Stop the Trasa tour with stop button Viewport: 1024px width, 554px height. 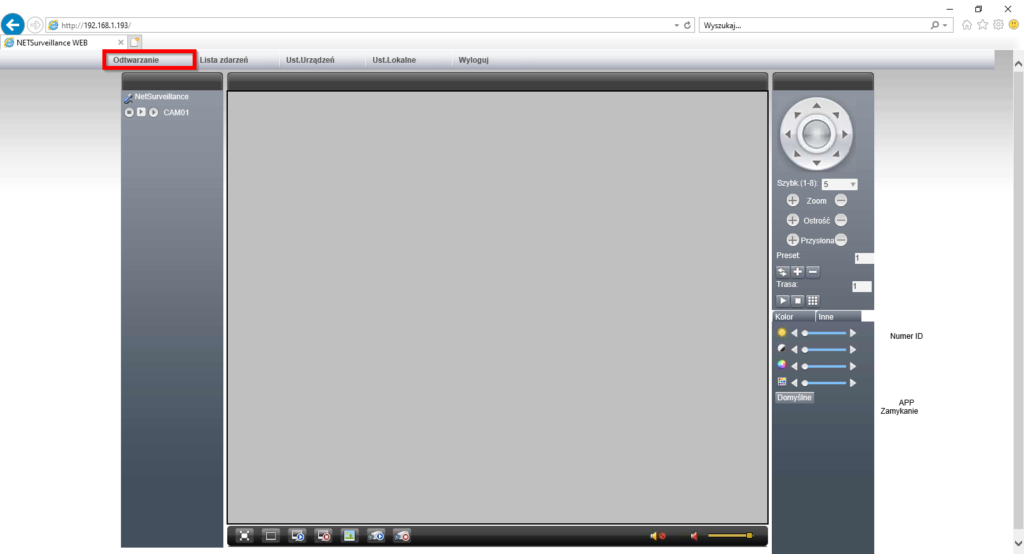[798, 300]
